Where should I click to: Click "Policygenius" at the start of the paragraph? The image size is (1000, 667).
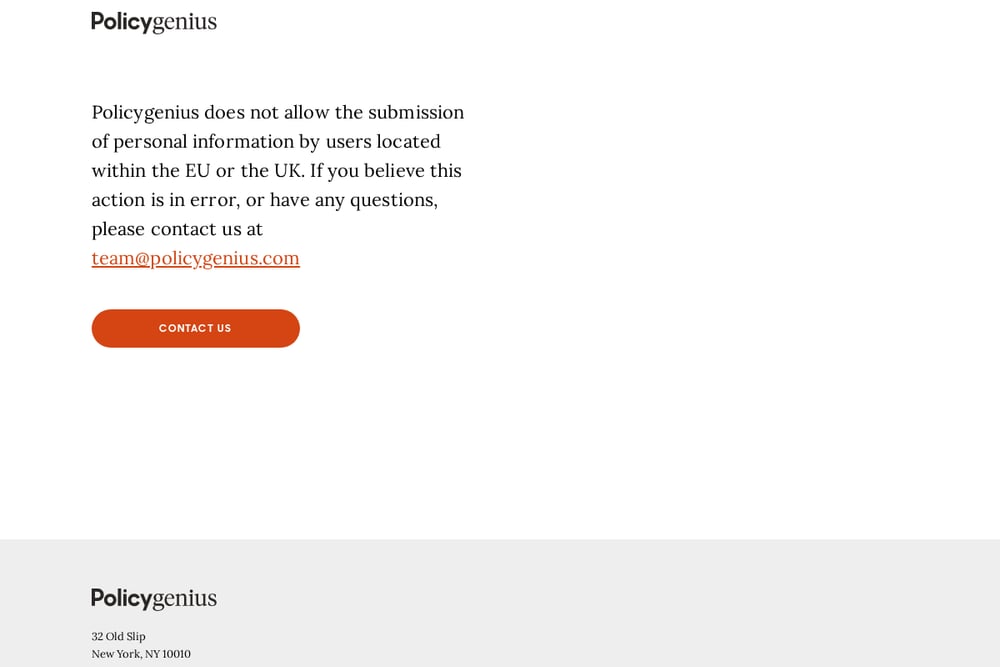[145, 113]
